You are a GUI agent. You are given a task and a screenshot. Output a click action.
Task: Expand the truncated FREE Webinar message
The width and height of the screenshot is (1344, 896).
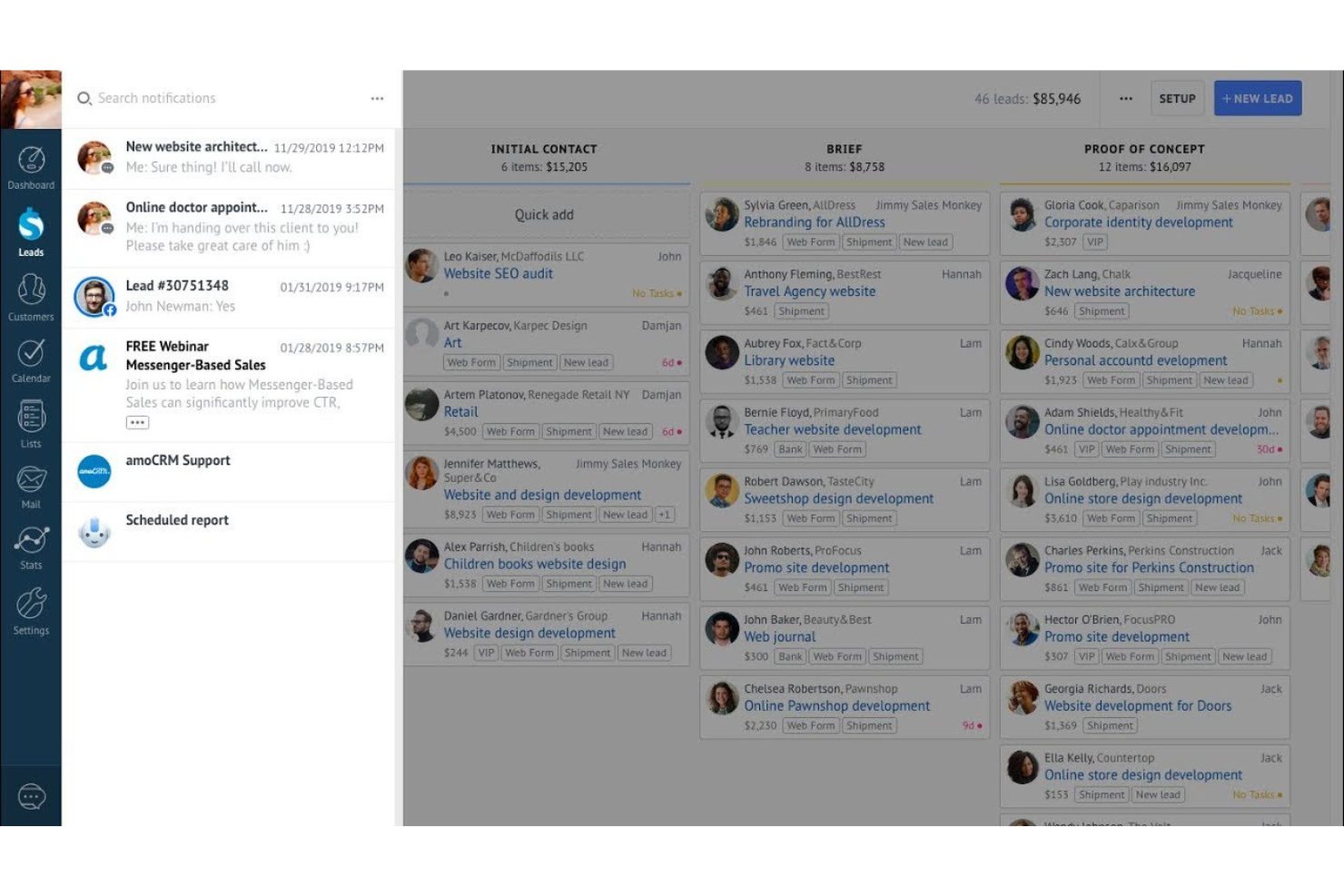[137, 421]
